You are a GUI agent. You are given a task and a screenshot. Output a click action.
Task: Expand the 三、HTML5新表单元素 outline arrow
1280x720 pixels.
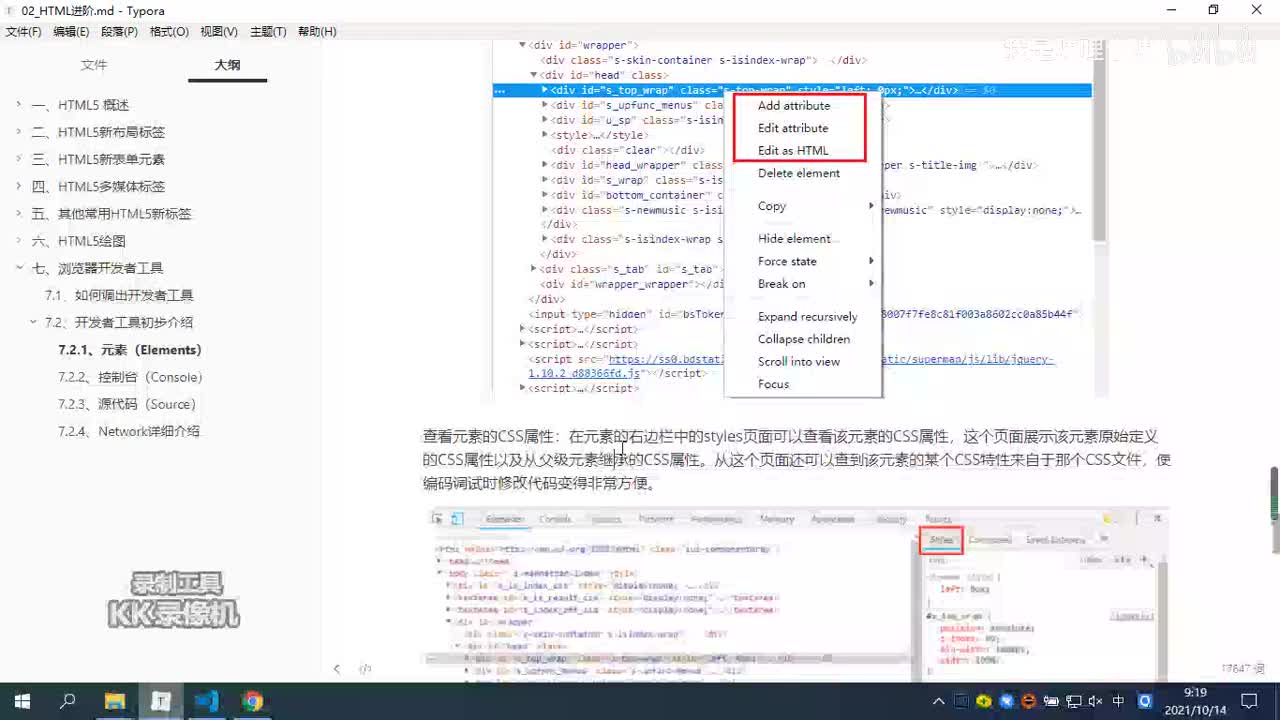click(19, 159)
